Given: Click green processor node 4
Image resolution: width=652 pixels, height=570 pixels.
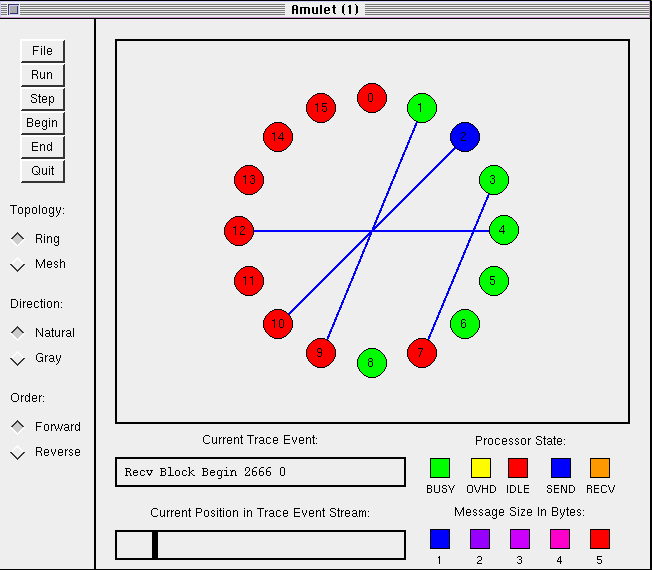Looking at the screenshot, I should [503, 230].
